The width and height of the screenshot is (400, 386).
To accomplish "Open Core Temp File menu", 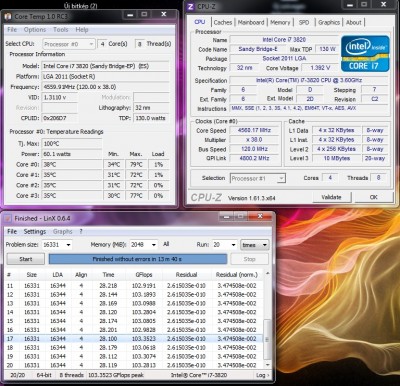I will pyautogui.click(x=12, y=30).
